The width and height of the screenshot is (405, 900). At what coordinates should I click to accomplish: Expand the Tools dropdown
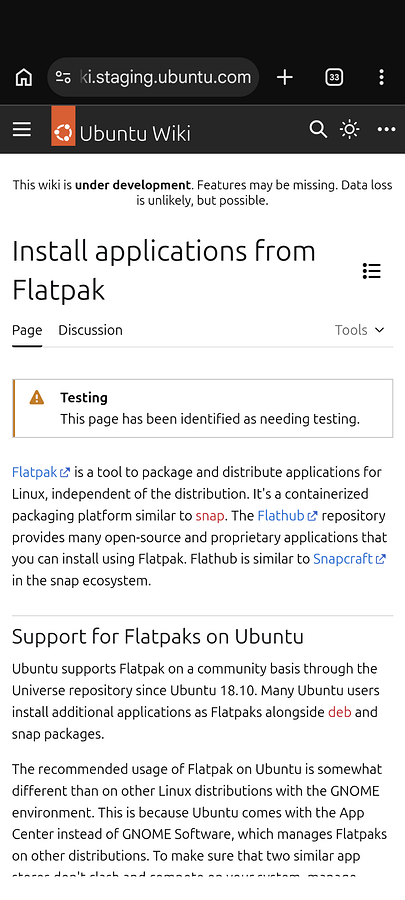[360, 330]
